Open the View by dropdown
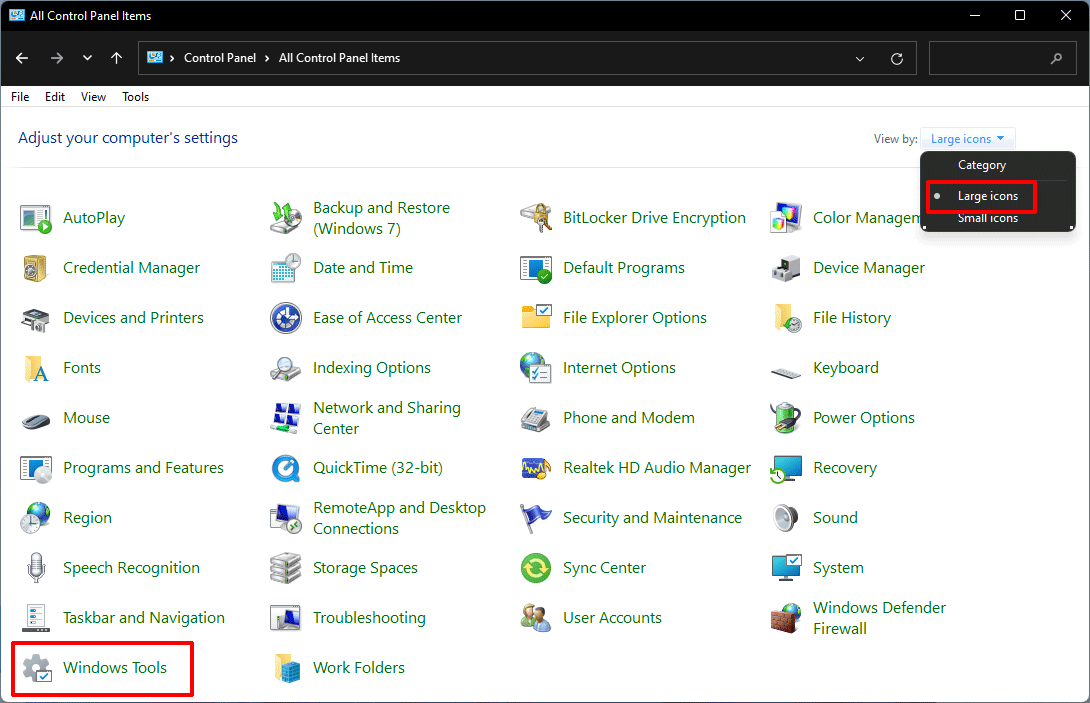The height and width of the screenshot is (703, 1090). coord(967,138)
